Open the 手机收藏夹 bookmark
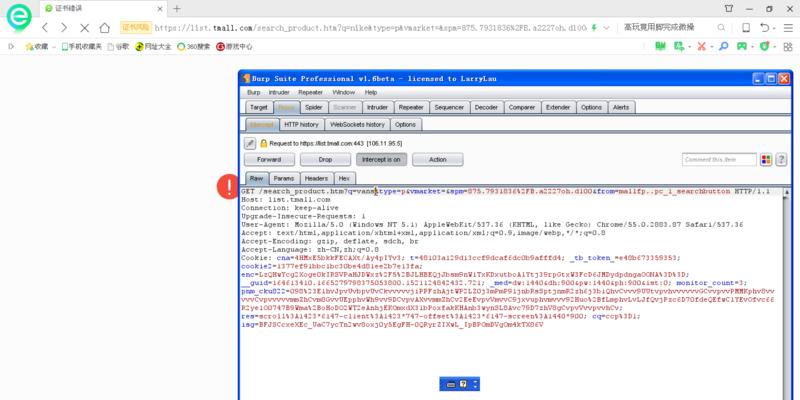800x400 pixels. coord(82,46)
